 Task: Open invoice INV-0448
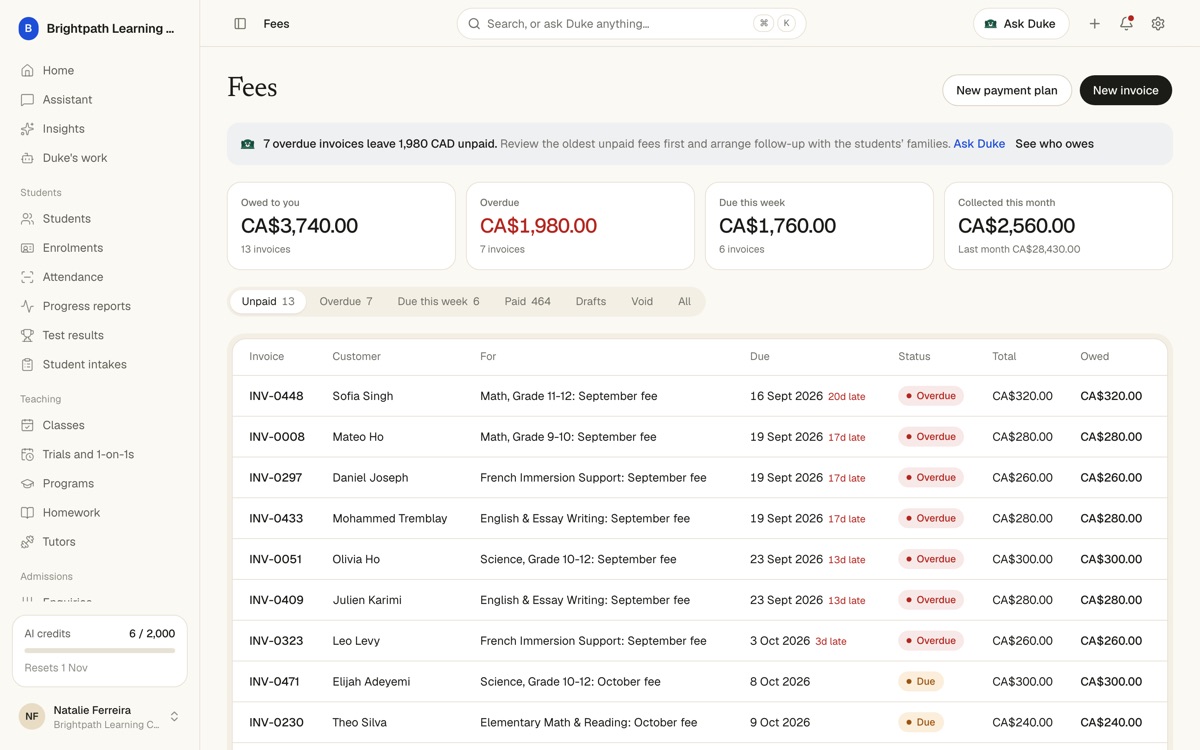pos(276,396)
